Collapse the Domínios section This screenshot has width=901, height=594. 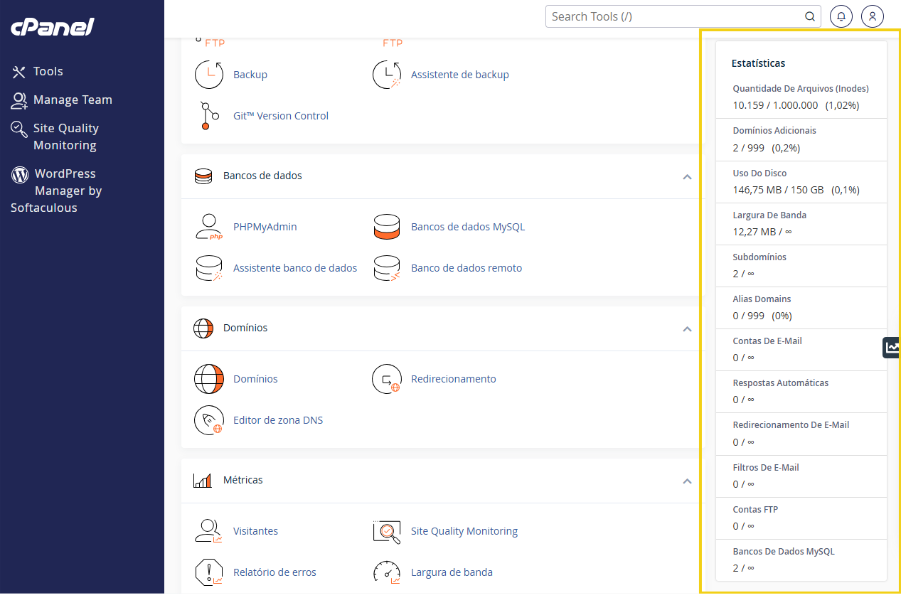[x=687, y=328]
